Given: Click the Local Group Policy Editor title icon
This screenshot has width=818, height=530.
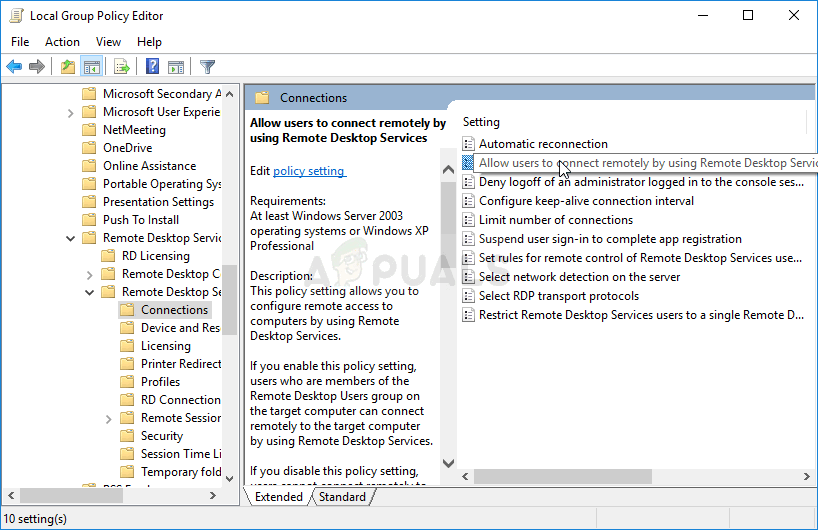Looking at the screenshot, I should click(17, 16).
